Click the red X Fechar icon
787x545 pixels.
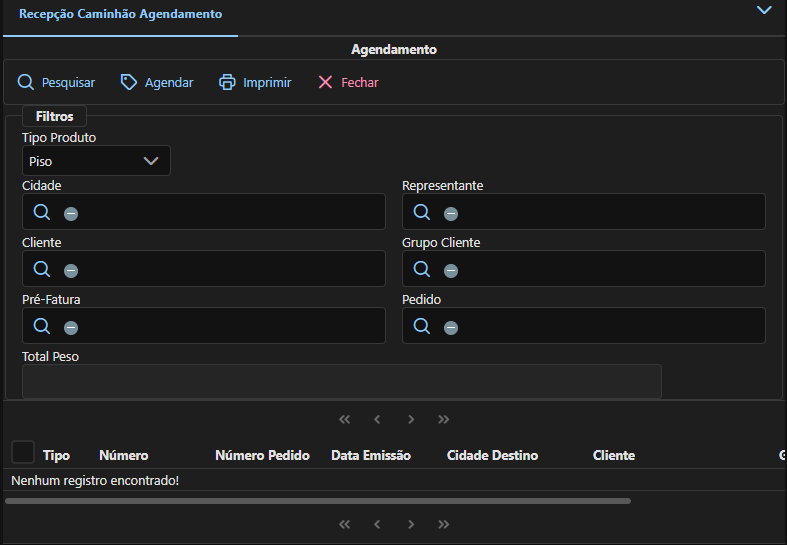pos(325,82)
